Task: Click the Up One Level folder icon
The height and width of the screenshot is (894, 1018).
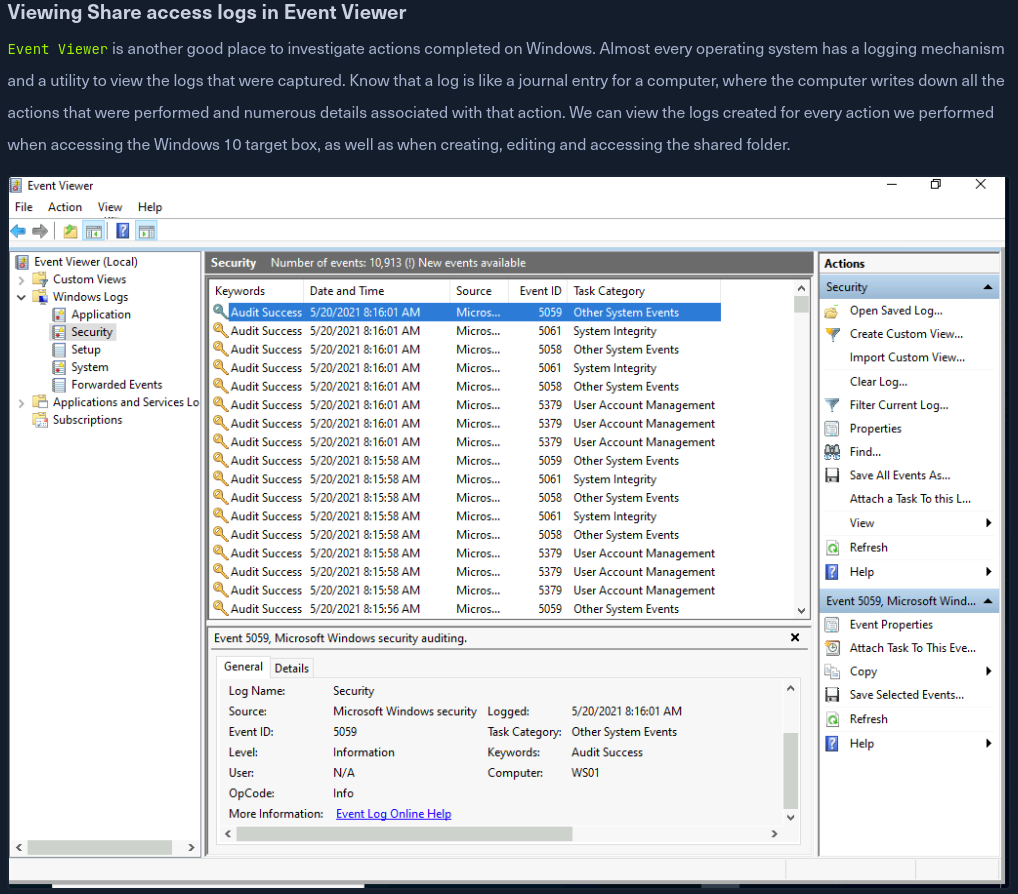Action: [x=70, y=231]
